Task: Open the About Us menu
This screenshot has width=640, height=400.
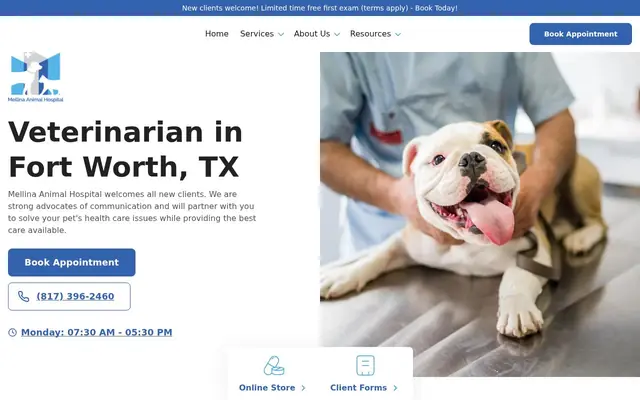Action: [312, 34]
